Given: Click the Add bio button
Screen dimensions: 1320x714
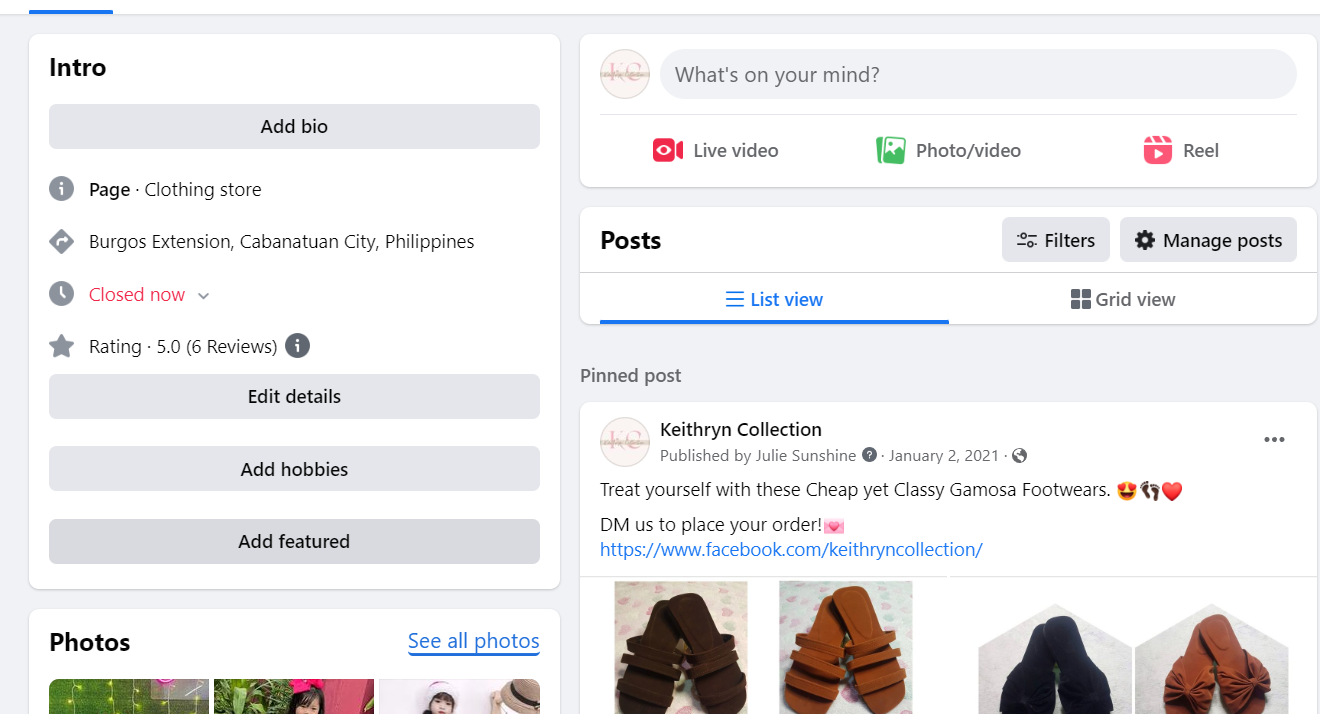Looking at the screenshot, I should click(x=294, y=127).
